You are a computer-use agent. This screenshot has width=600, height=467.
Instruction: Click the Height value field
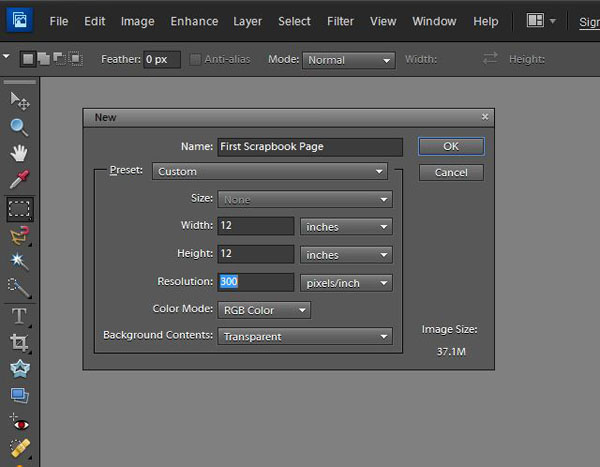point(256,254)
